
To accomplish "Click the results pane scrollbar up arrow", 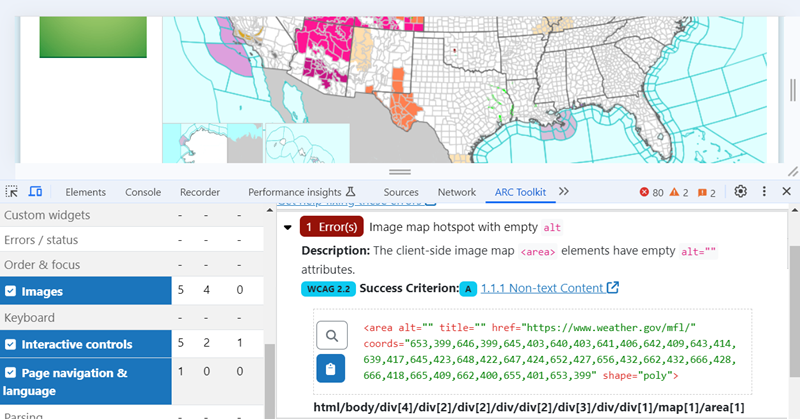I will [x=794, y=209].
